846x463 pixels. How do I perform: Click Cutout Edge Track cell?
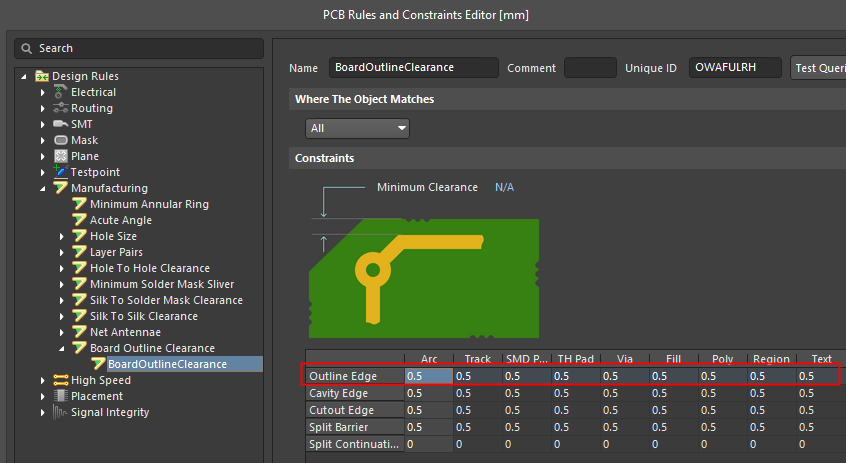pos(478,410)
